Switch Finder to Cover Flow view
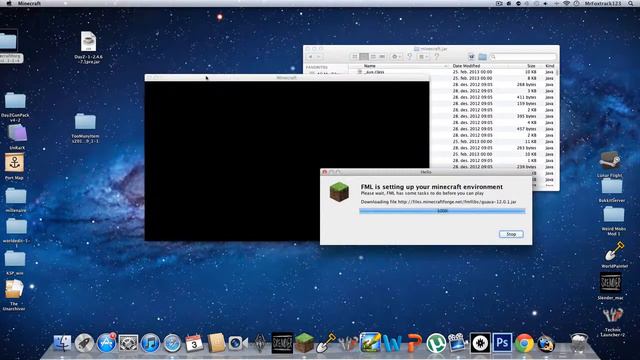Viewport: 640px width, 360px height. [382, 57]
